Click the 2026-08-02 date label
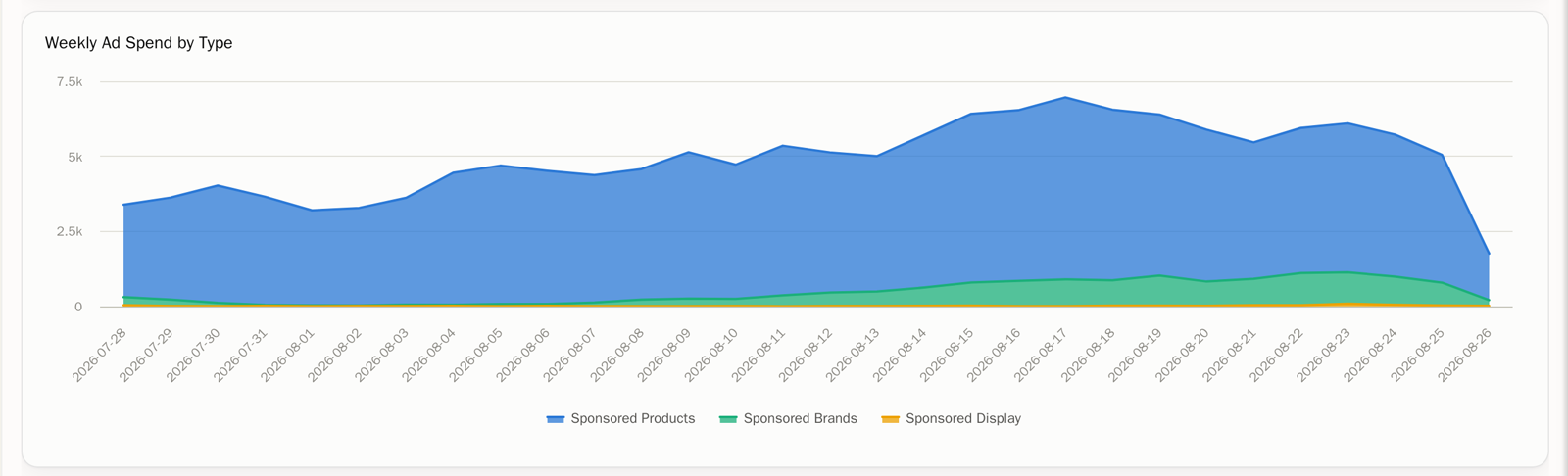 (x=334, y=355)
